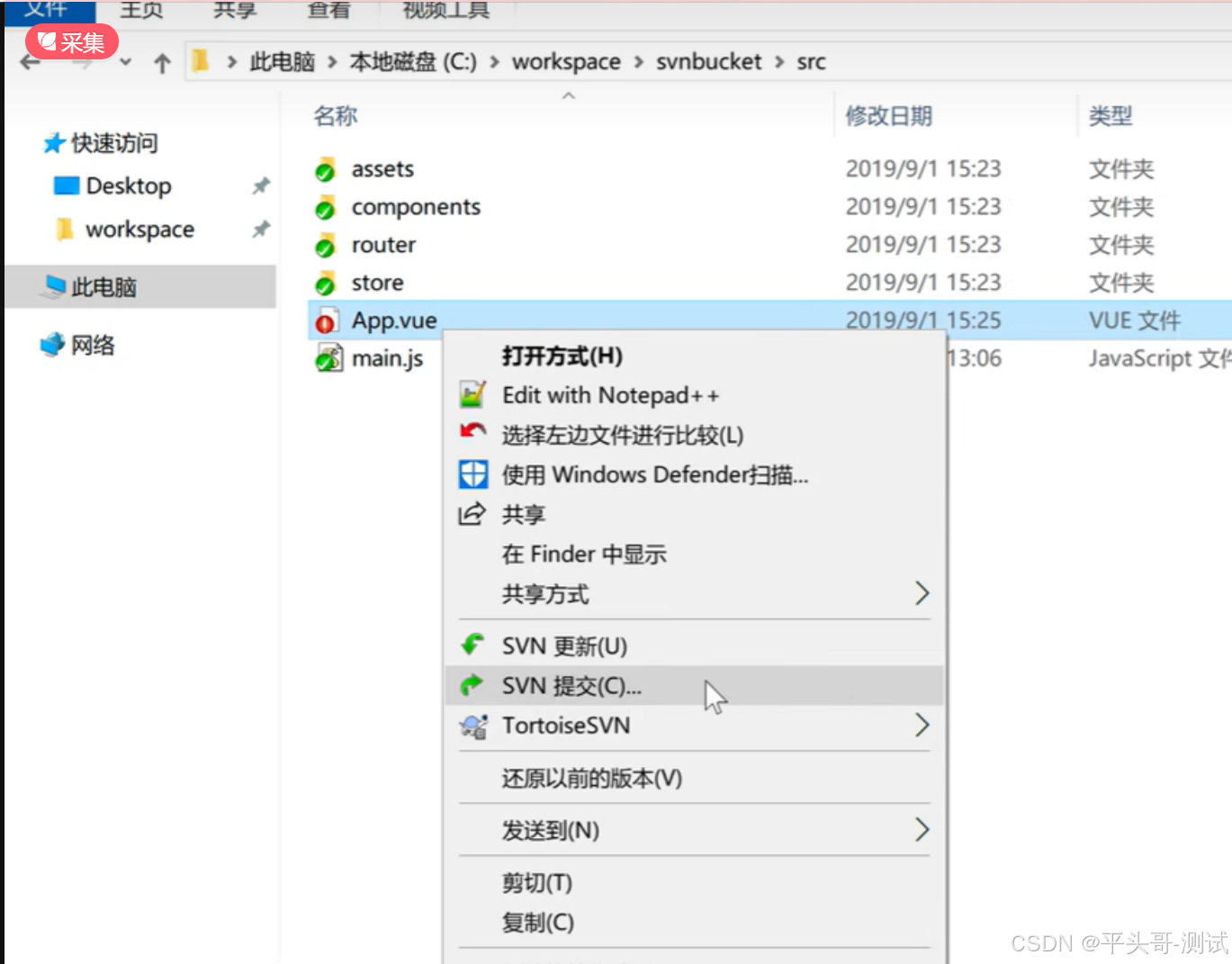The width and height of the screenshot is (1232, 964).
Task: Click the main.js file icon
Action: click(328, 358)
